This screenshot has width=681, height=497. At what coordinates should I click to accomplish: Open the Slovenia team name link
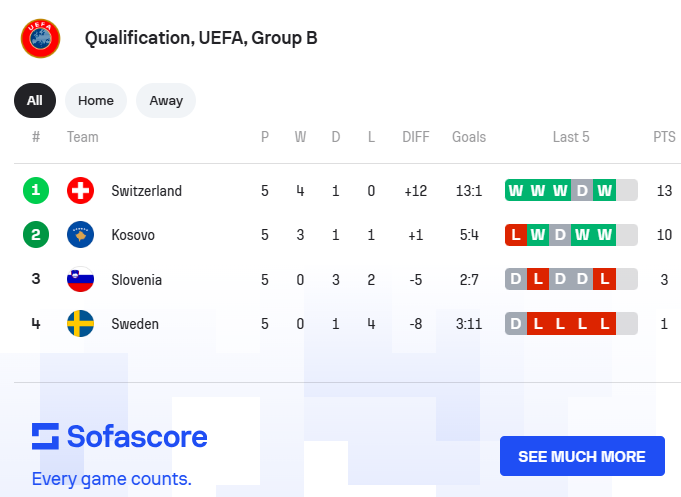pyautogui.click(x=136, y=280)
